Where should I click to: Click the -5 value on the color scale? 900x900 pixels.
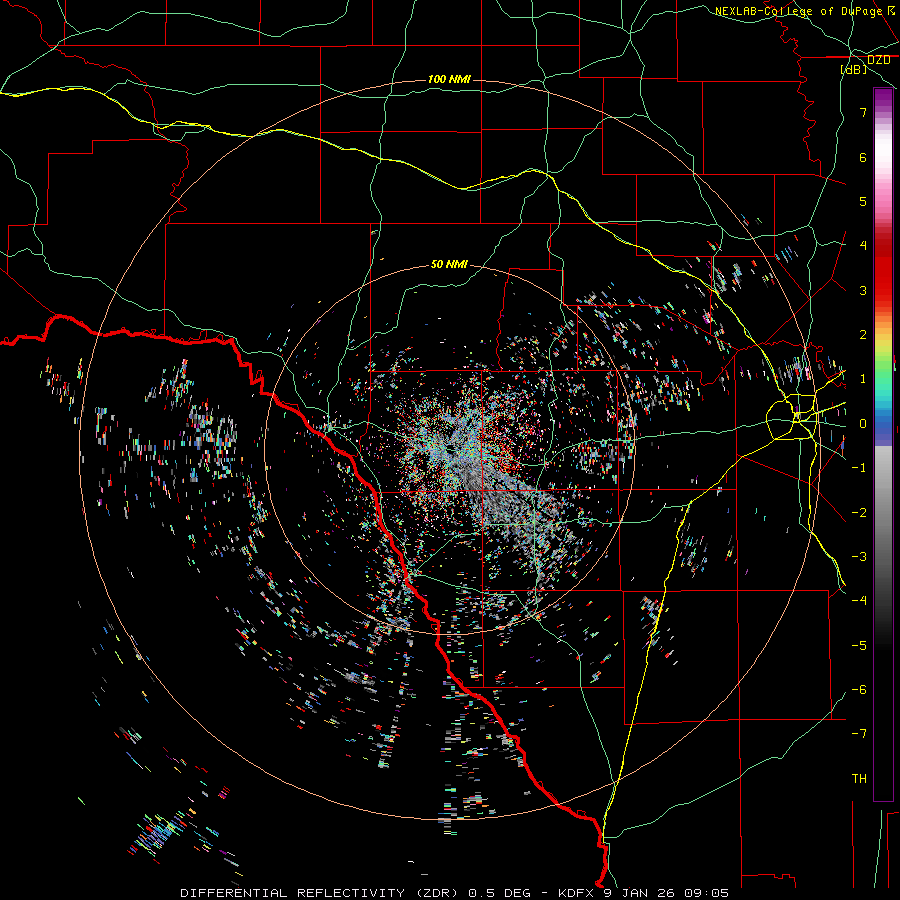[859, 646]
